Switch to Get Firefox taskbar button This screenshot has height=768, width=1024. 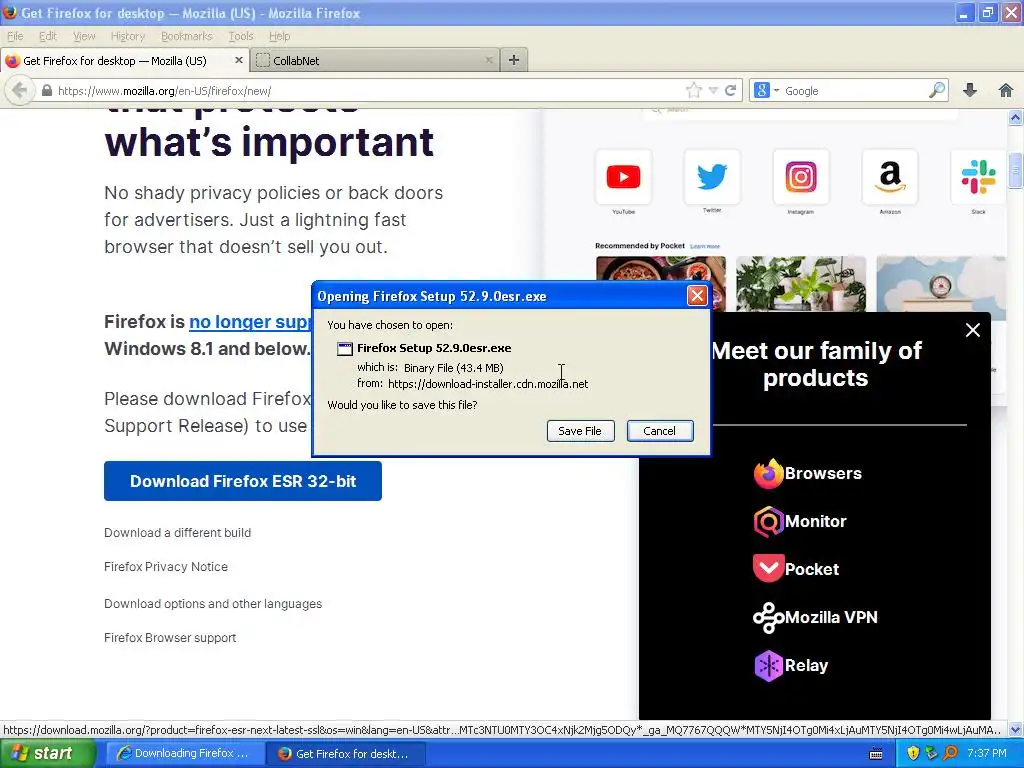pyautogui.click(x=346, y=753)
